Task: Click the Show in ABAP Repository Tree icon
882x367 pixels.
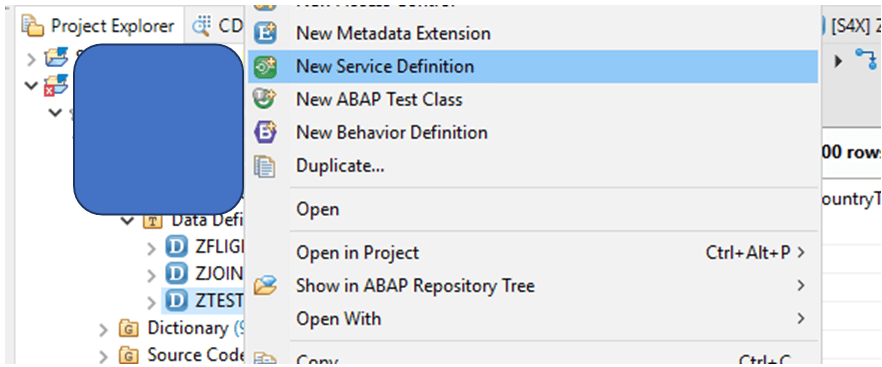Action: 266,286
